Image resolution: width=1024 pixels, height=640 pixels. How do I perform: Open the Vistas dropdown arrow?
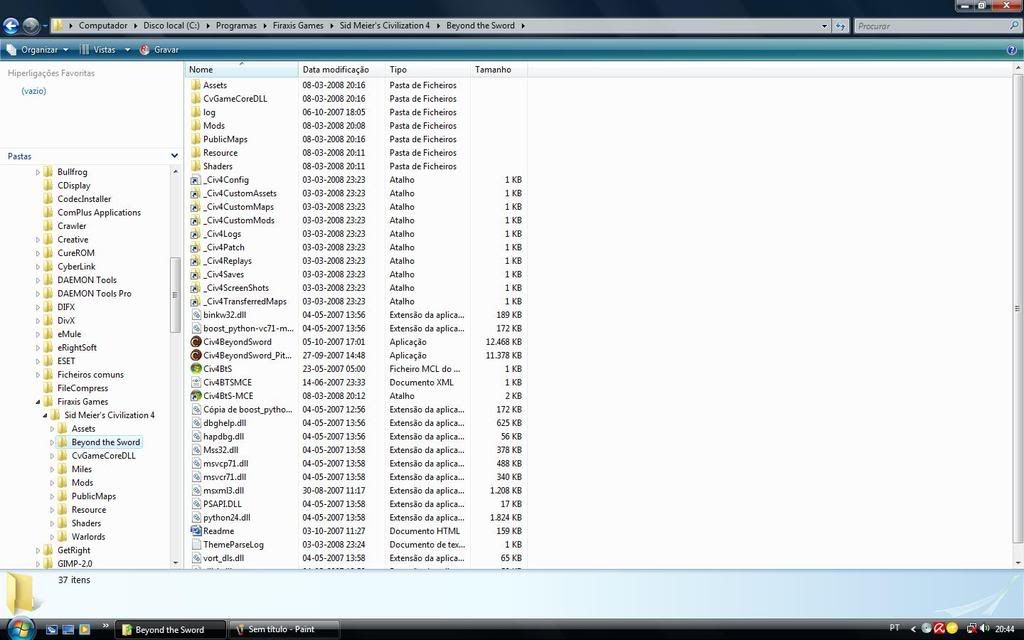pyautogui.click(x=127, y=50)
